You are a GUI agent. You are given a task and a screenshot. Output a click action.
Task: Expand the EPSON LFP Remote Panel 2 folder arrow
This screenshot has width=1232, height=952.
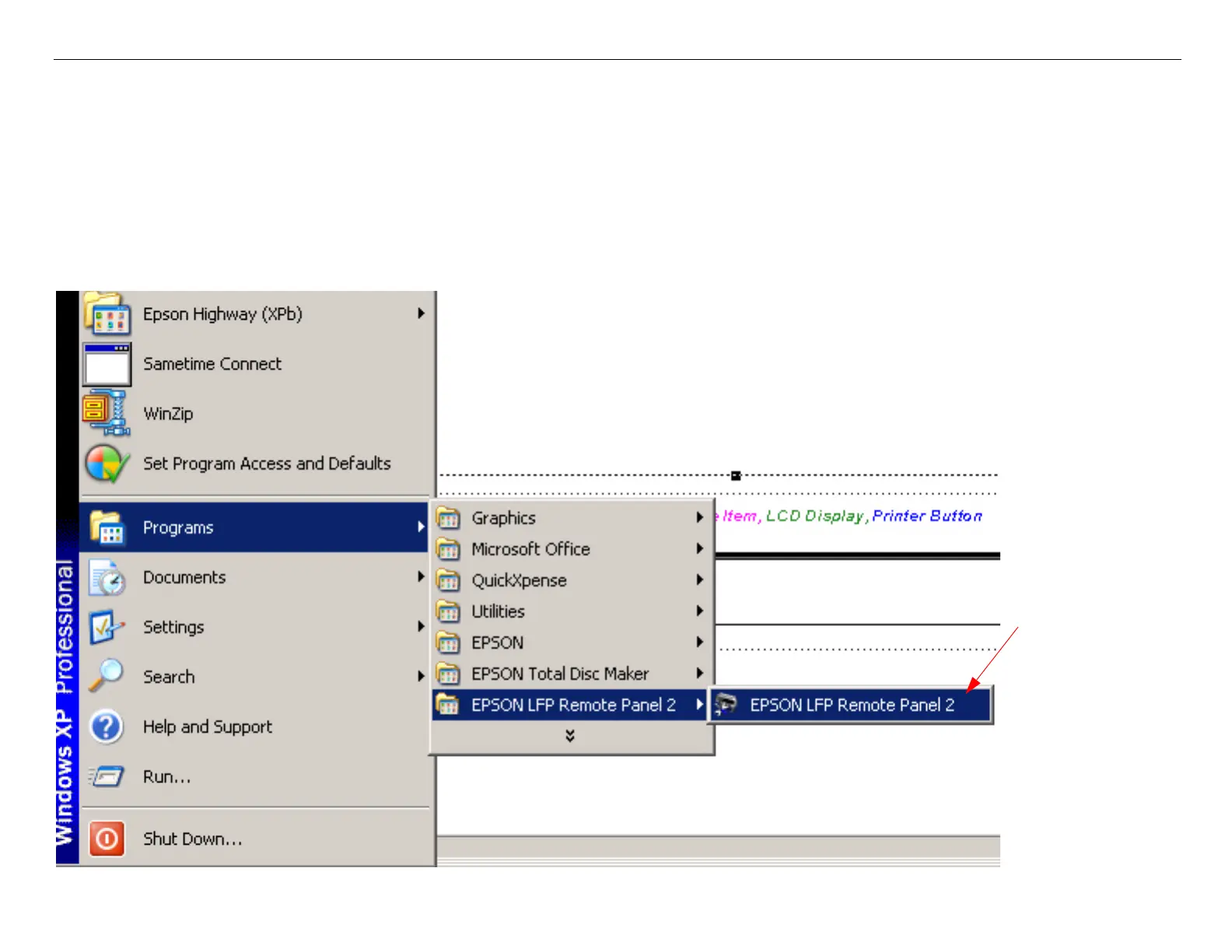(x=700, y=705)
